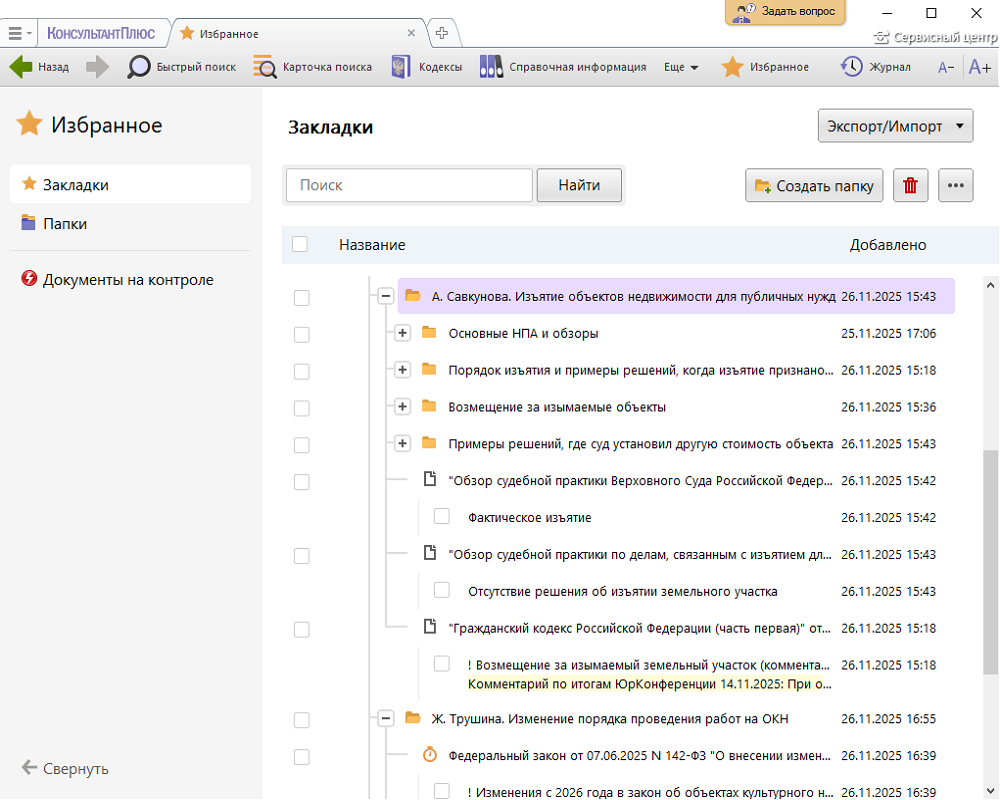Screen dimensions: 1000x800
Task: Click the Поиск search input field
Action: pos(409,185)
